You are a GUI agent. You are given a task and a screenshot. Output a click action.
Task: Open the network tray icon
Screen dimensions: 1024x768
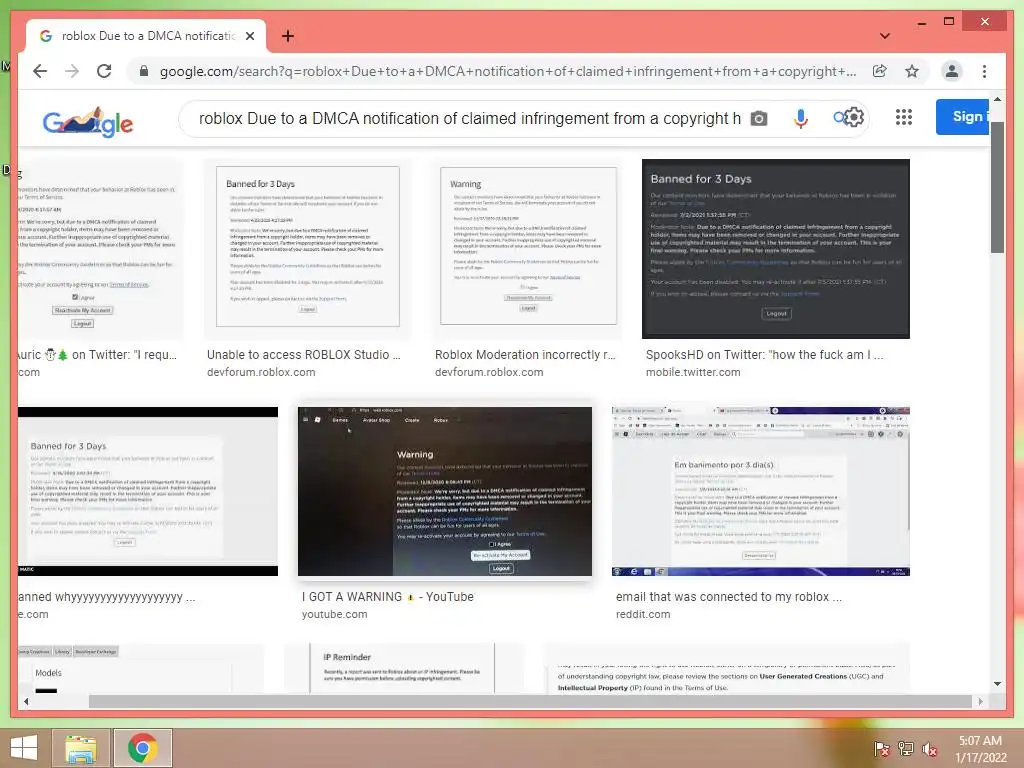point(905,748)
